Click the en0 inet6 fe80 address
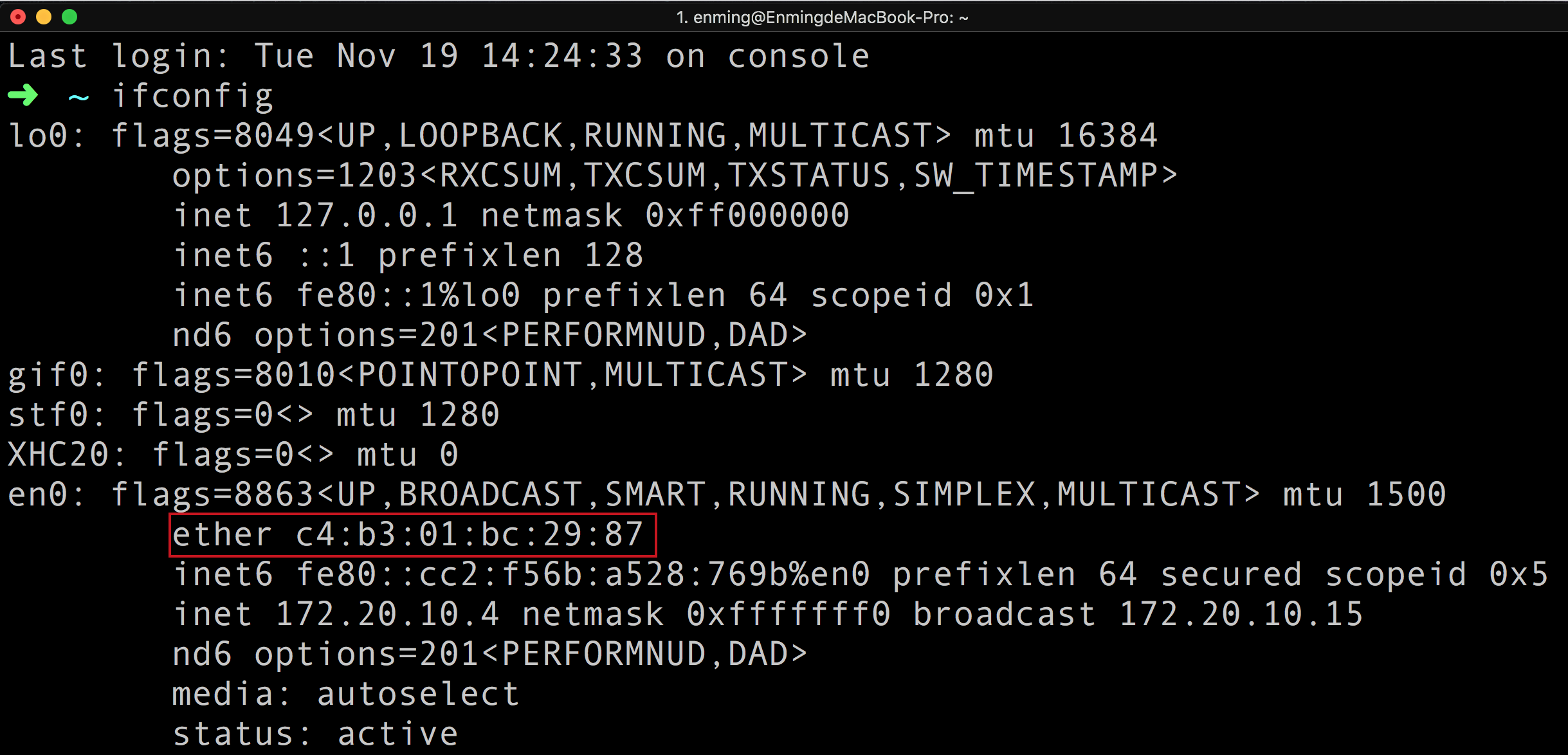Image resolution: width=1568 pixels, height=755 pixels. pos(583,574)
